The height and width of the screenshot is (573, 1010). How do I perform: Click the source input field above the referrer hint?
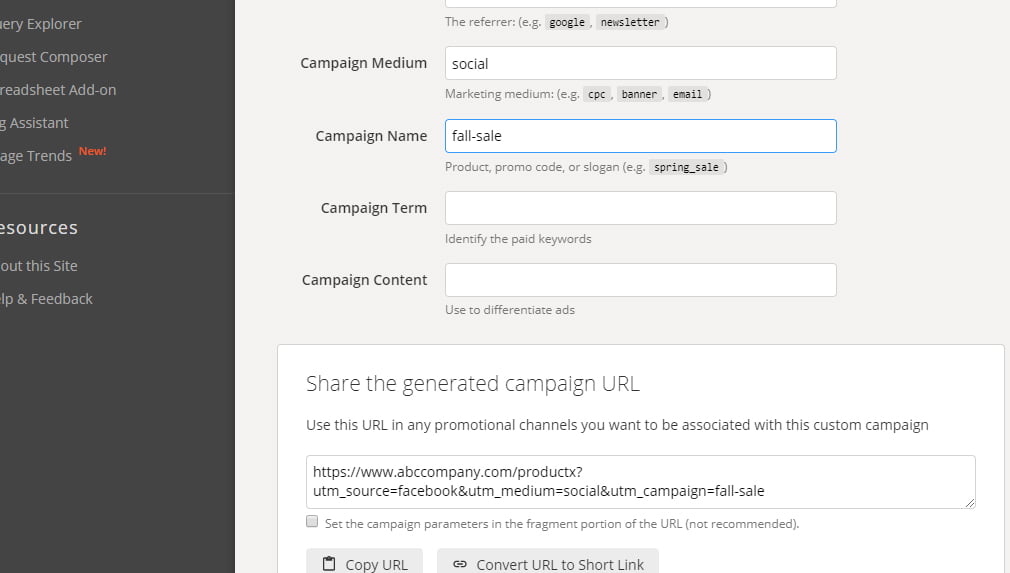coord(640,3)
